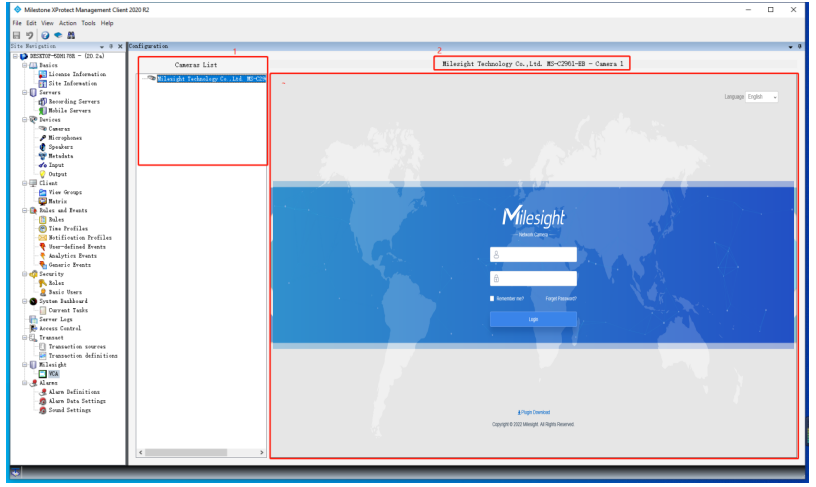Collapse the Alarms tree group
The height and width of the screenshot is (487, 816).
click(x=24, y=383)
